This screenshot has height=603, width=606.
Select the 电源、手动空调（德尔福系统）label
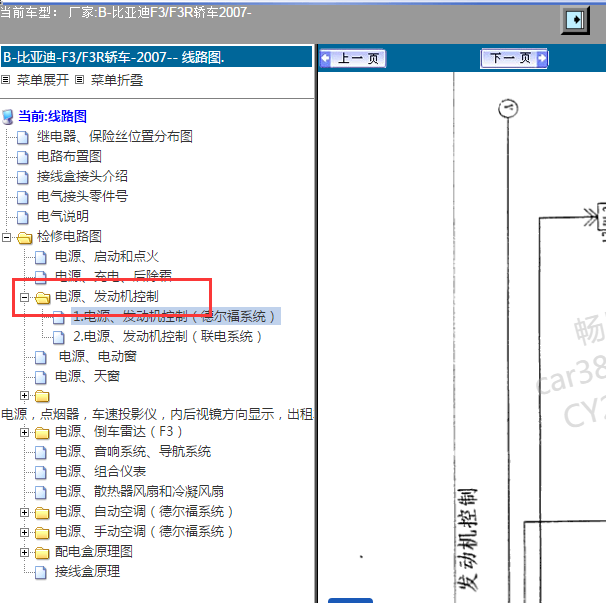(144, 532)
